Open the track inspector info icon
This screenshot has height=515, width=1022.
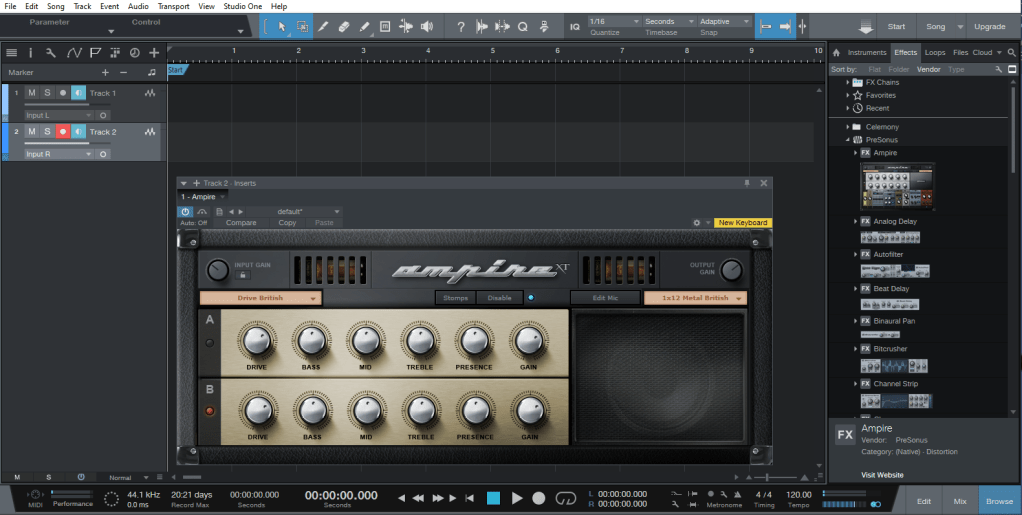[31, 53]
